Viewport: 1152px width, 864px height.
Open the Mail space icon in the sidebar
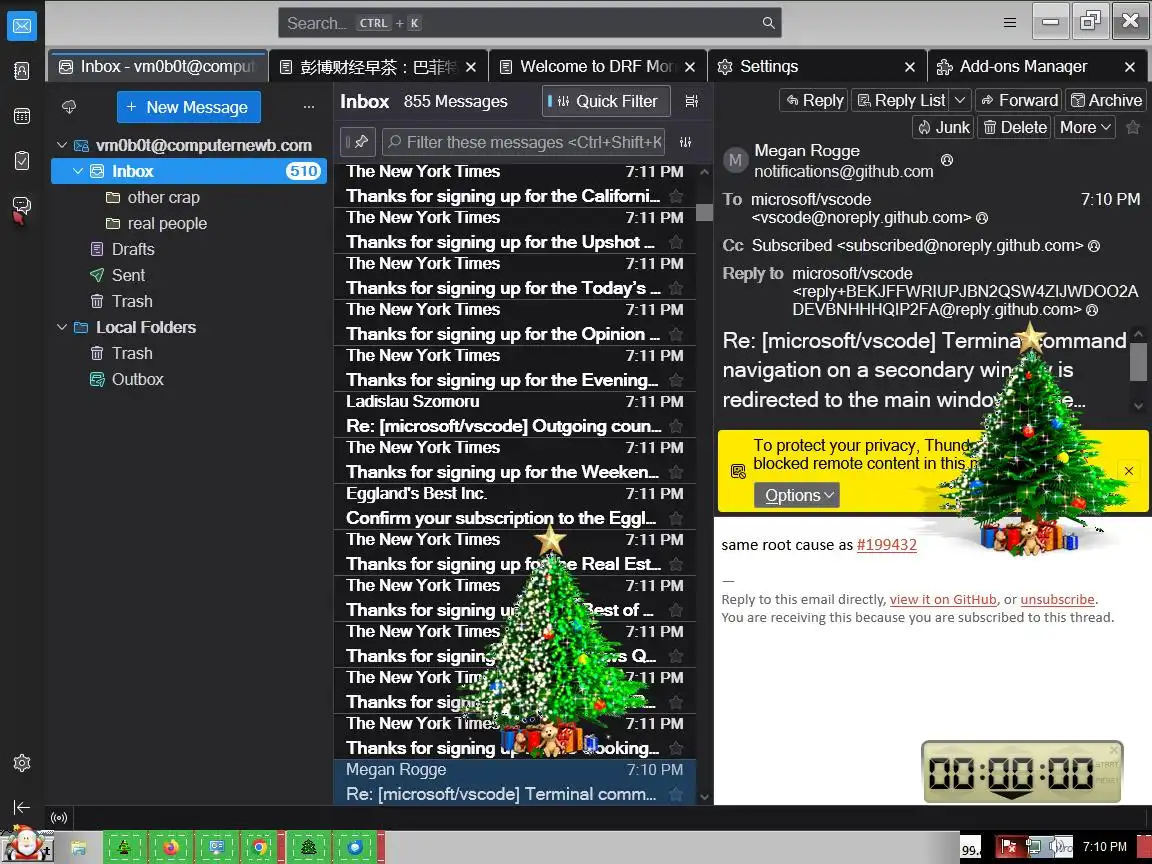(22, 26)
